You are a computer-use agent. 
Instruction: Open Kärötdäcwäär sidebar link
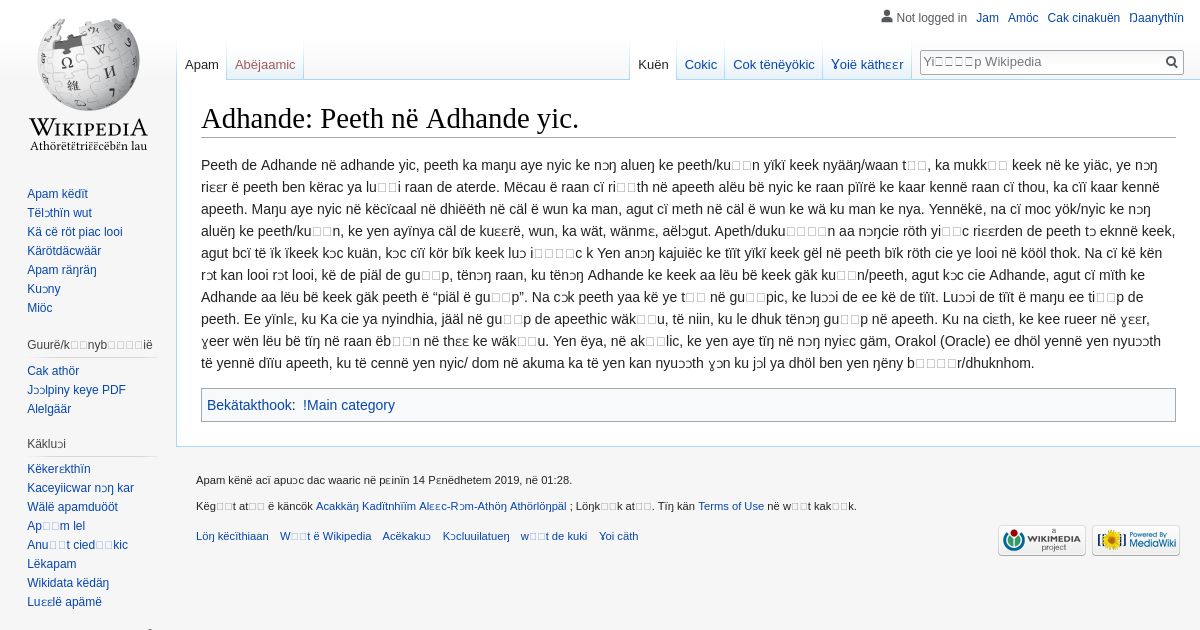[x=64, y=251]
